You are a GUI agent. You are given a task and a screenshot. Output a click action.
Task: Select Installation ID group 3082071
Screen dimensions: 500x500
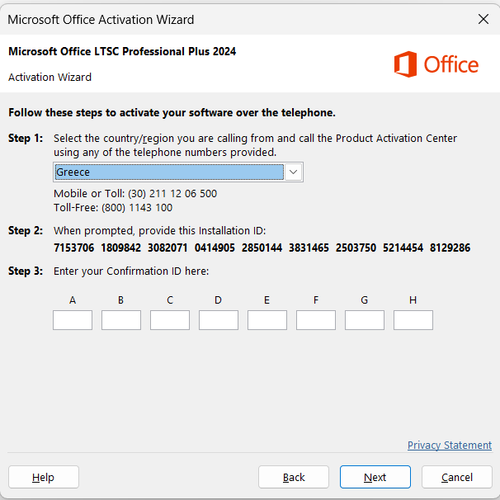(x=167, y=248)
